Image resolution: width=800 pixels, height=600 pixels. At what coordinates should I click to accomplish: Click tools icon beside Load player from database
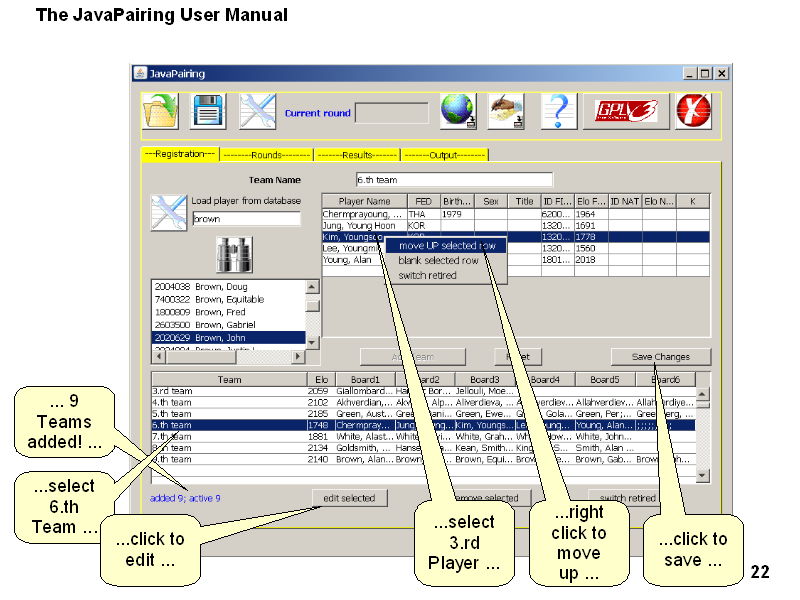[169, 212]
